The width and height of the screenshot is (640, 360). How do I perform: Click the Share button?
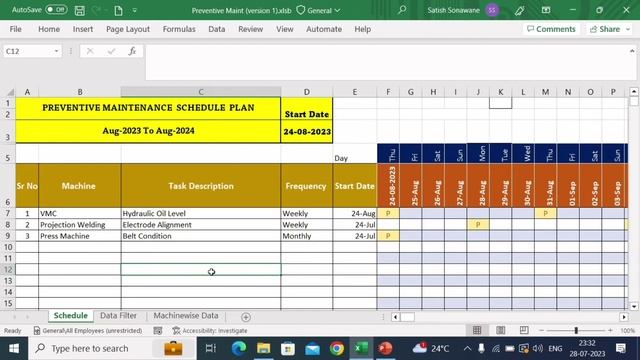coord(605,29)
